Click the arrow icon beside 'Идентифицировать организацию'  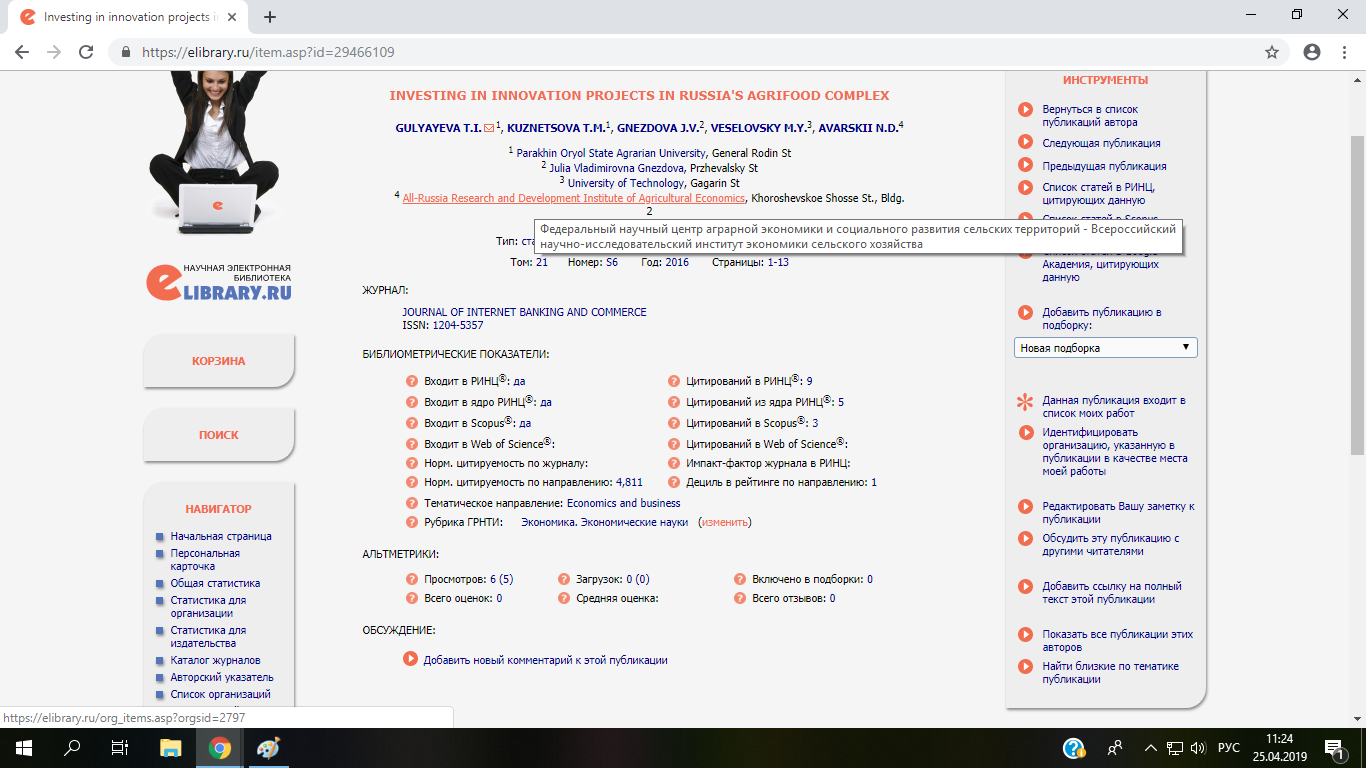coord(1025,432)
